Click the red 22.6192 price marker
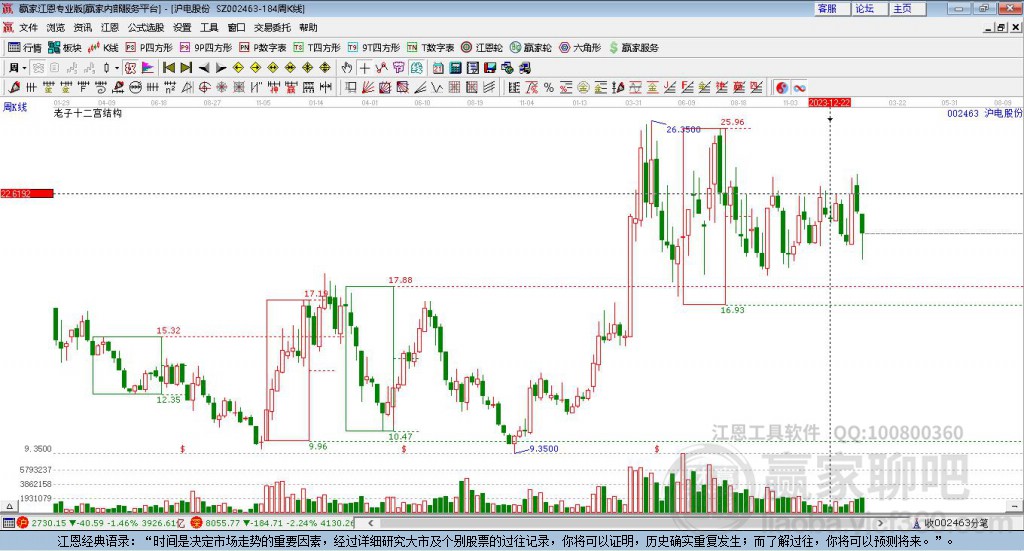This screenshot has width=1024, height=551. point(27,193)
